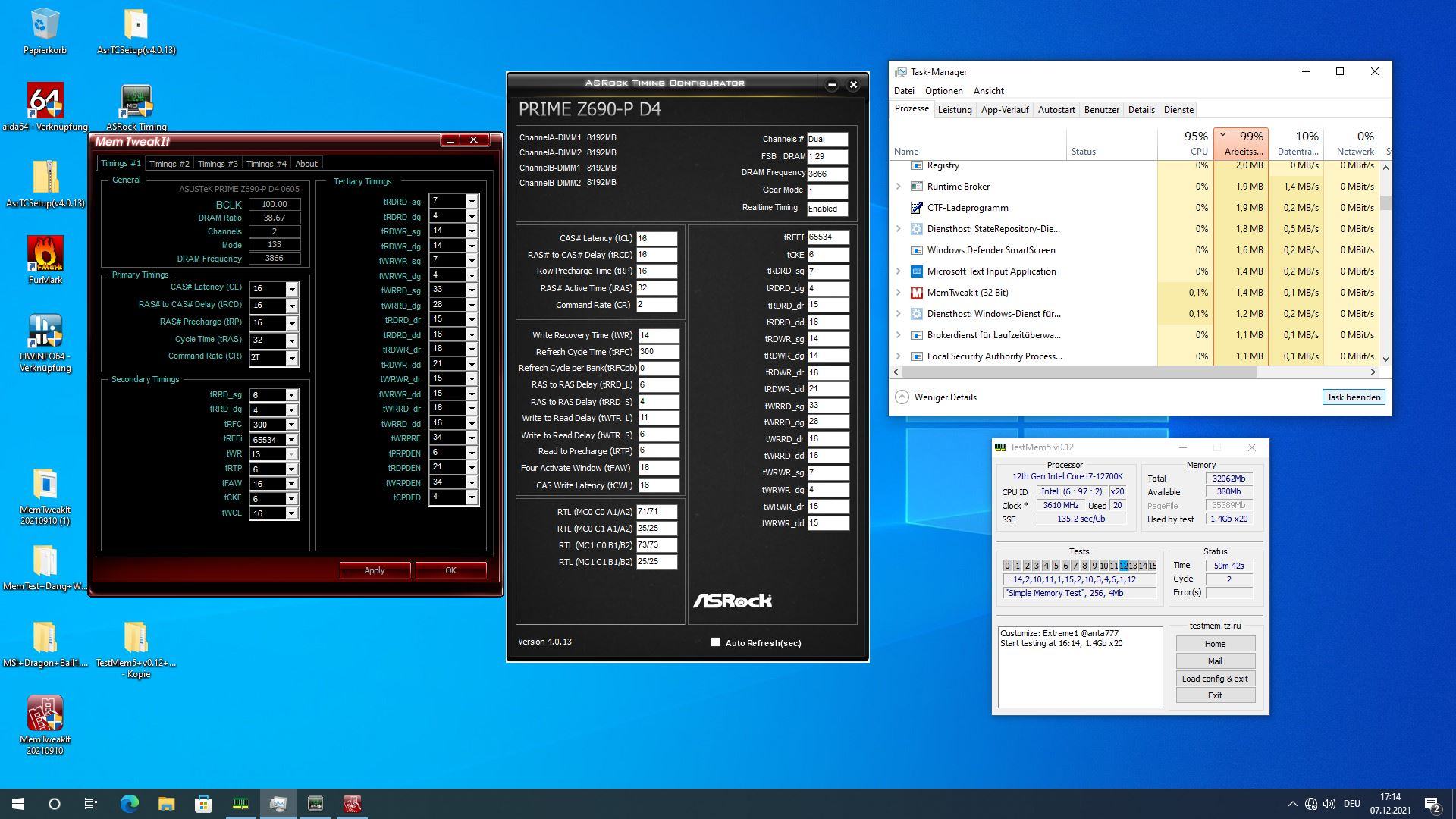This screenshot has width=1456, height=819.
Task: Open the MemTest+Dang+W folder
Action: coord(45,567)
